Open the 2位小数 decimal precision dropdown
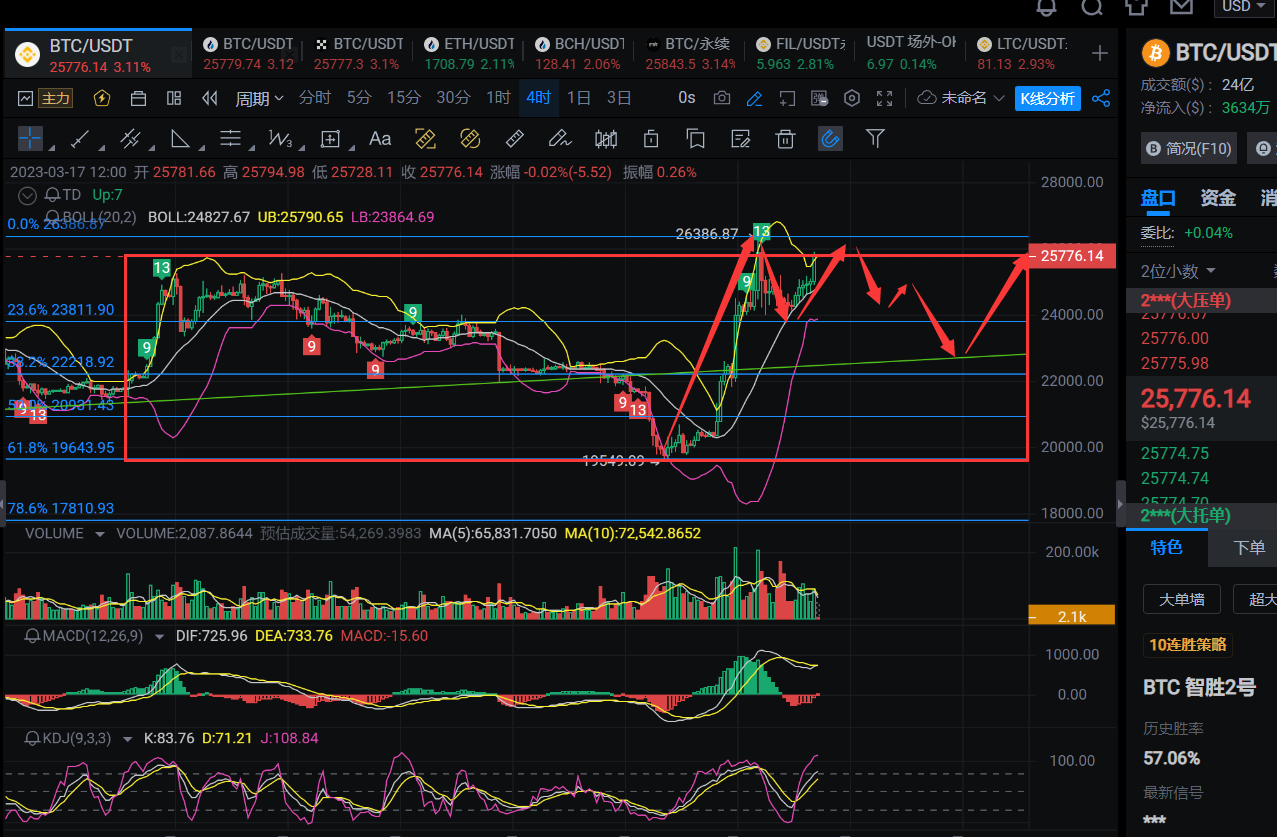The height and width of the screenshot is (837, 1277). click(1178, 271)
